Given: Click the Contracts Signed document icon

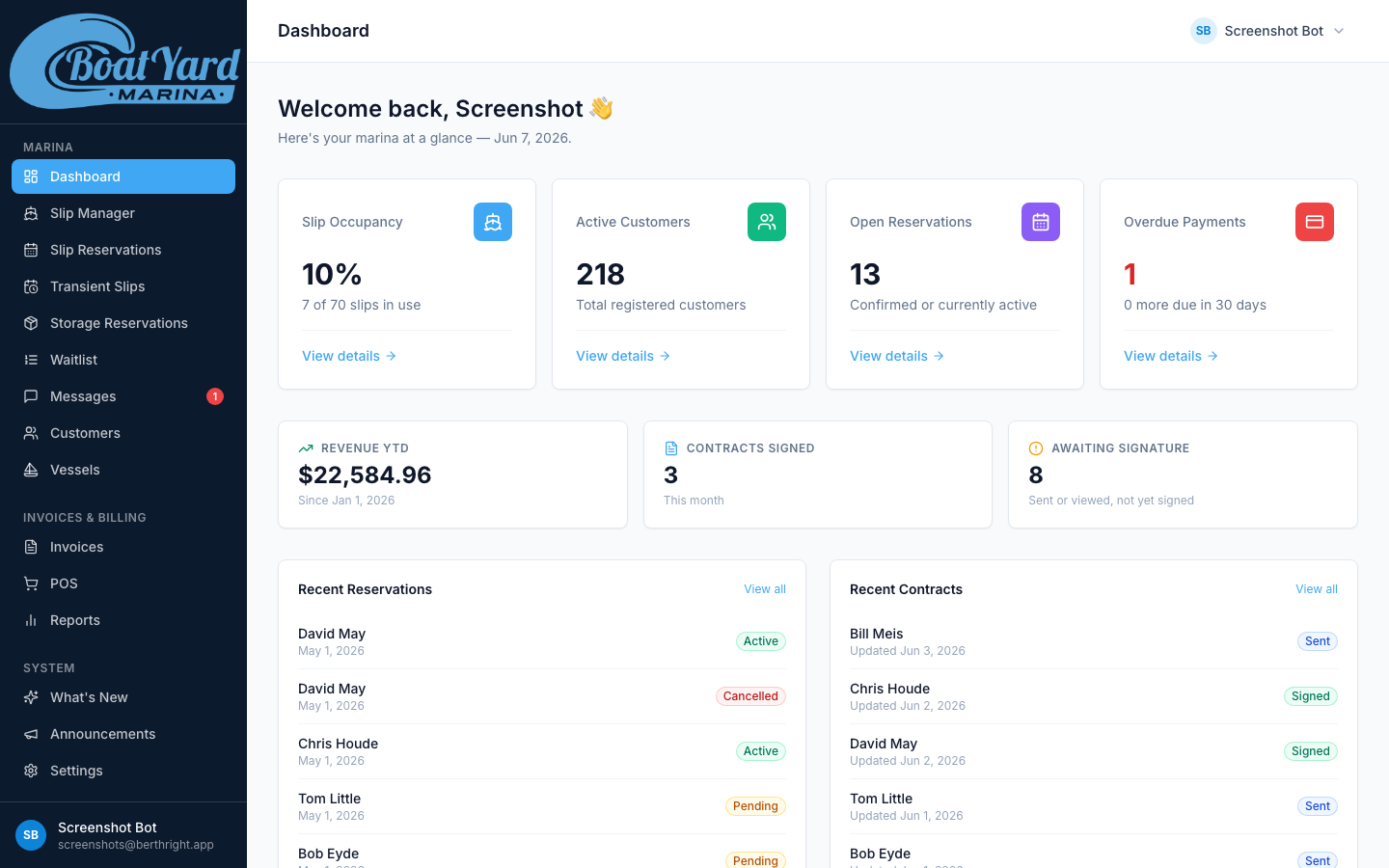Looking at the screenshot, I should click(x=671, y=448).
